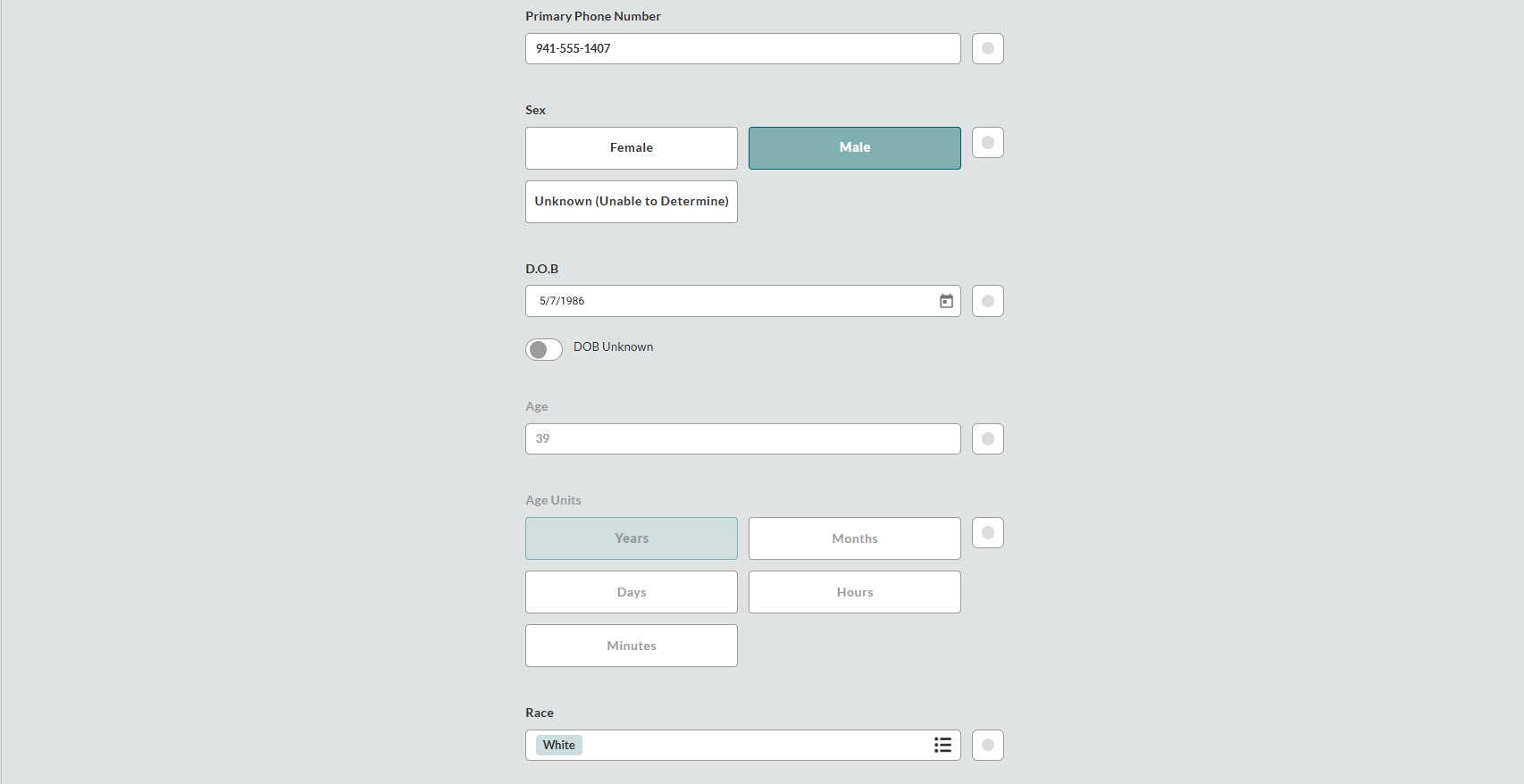Screen dimensions: 1524x784
Task: Set Age Units to Days
Action: pyautogui.click(x=631, y=591)
